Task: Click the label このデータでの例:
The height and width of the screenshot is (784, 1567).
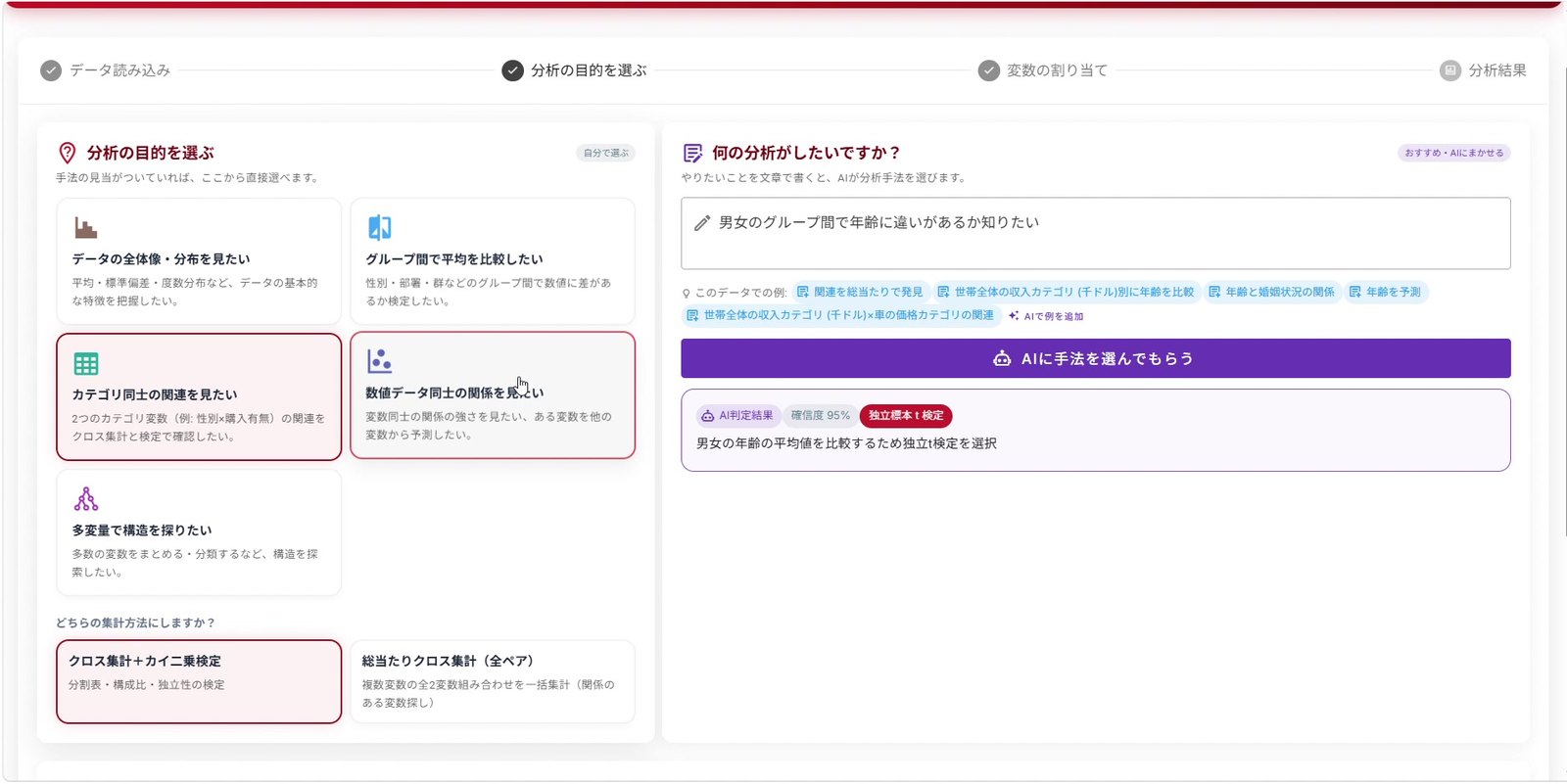Action: coord(741,293)
